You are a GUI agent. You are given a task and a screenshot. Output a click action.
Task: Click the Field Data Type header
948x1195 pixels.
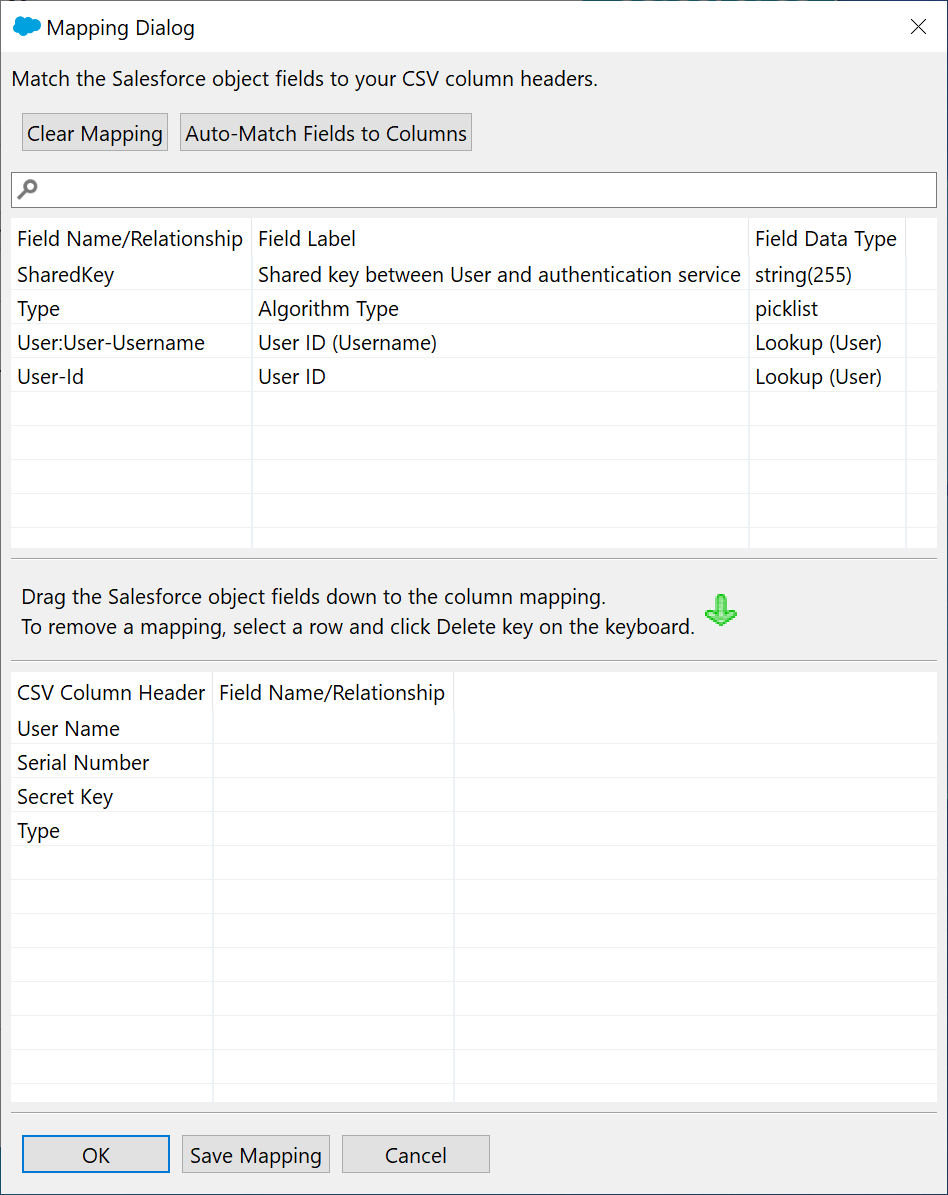[825, 239]
